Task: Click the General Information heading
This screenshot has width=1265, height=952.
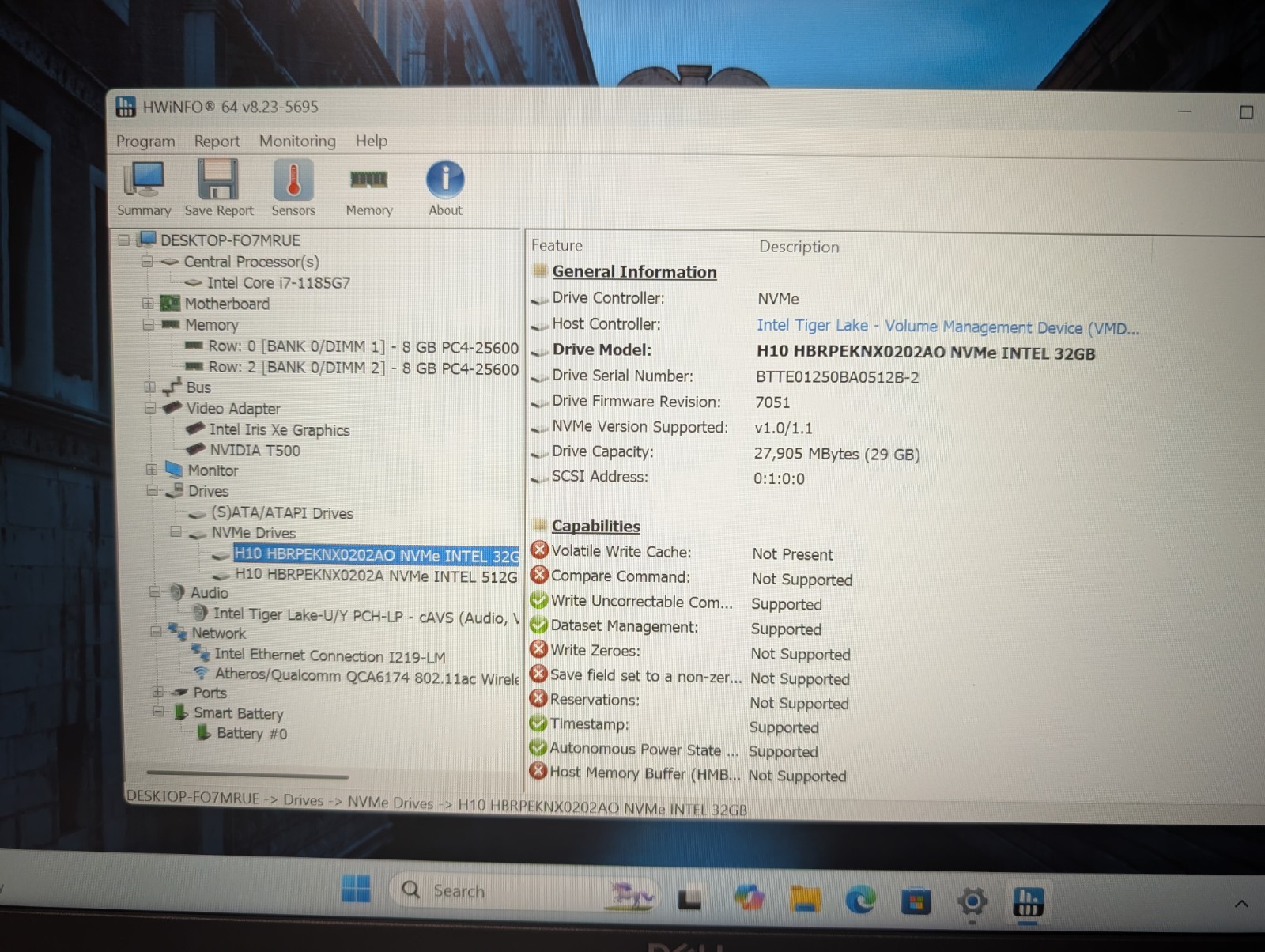Action: 634,272
